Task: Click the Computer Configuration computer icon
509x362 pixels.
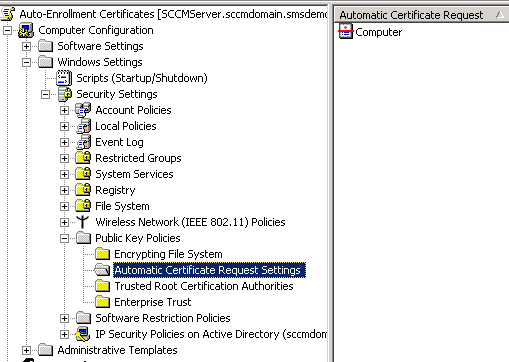Action: click(x=26, y=30)
